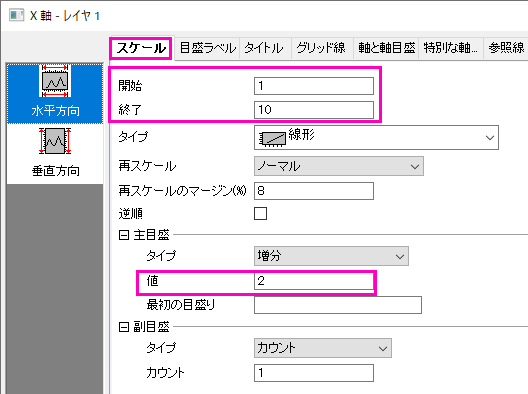This screenshot has width=528, height=394.
Task: Click the 再スケール label text
Action: pos(147,166)
